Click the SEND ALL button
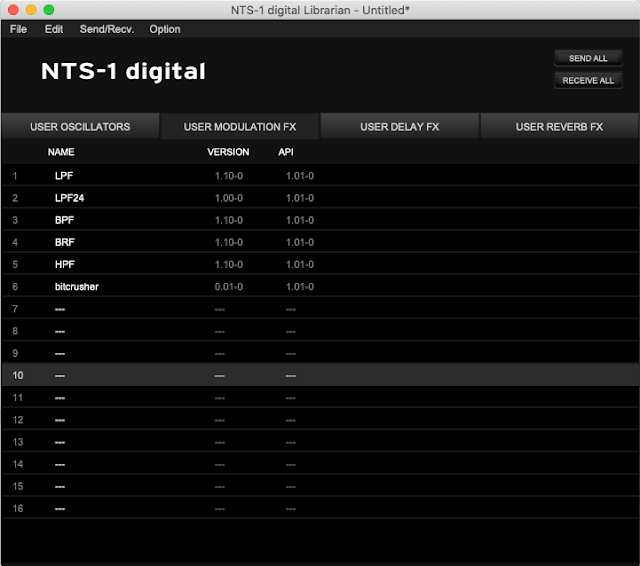Image resolution: width=640 pixels, height=566 pixels. pyautogui.click(x=588, y=58)
